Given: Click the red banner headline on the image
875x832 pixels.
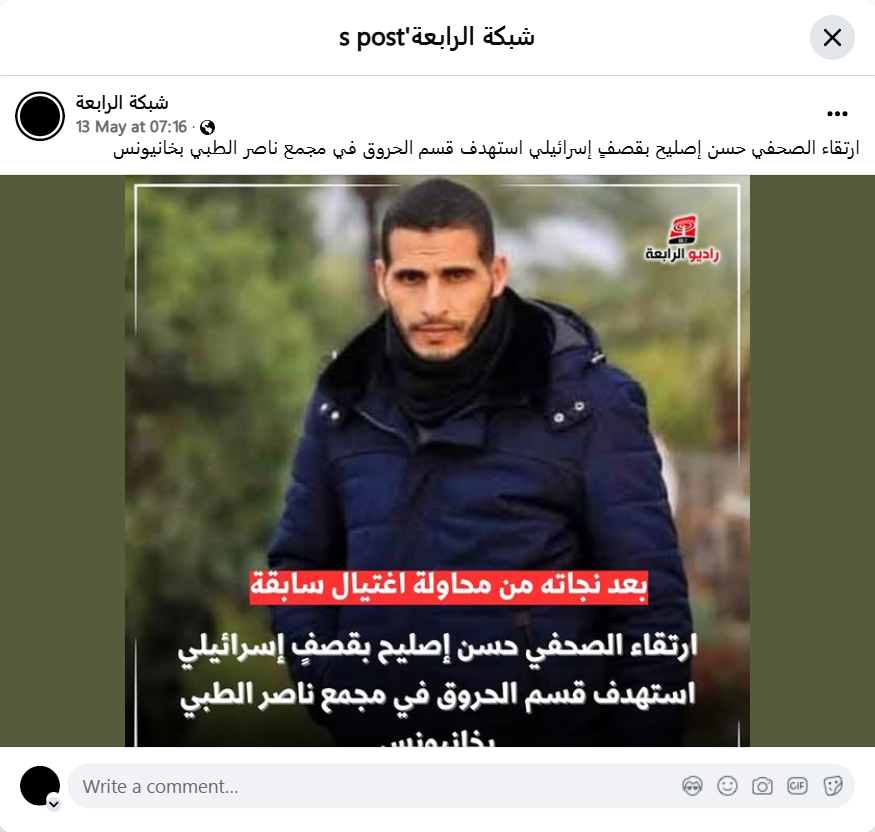Looking at the screenshot, I should pos(448,586).
